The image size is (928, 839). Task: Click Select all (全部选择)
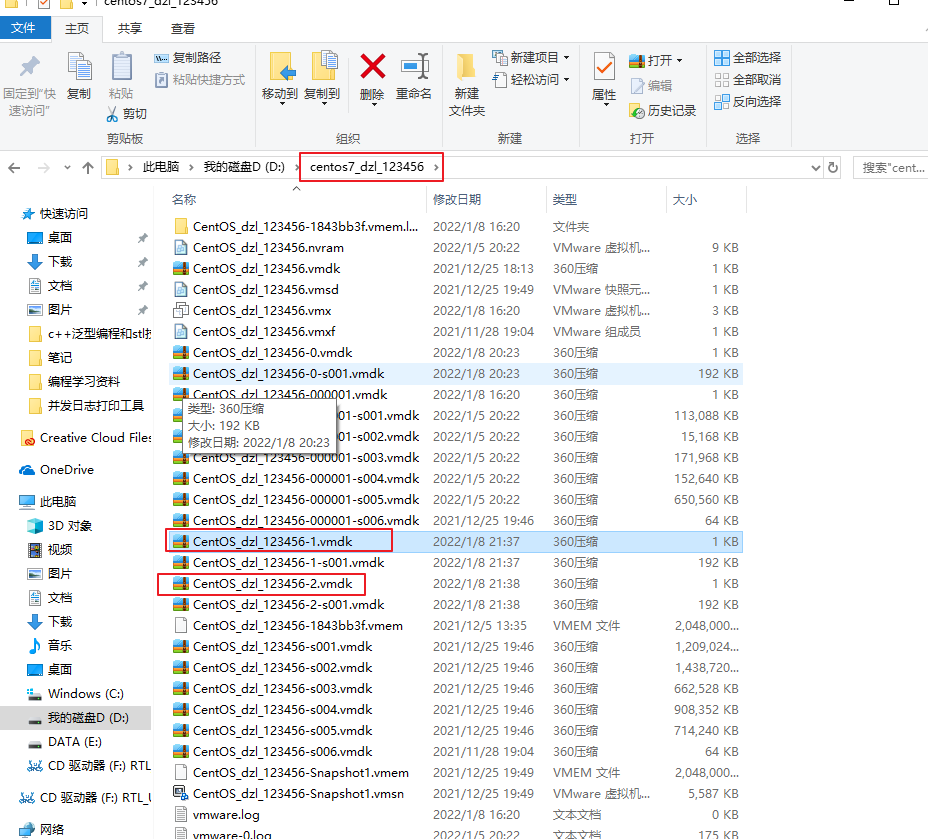tap(747, 58)
